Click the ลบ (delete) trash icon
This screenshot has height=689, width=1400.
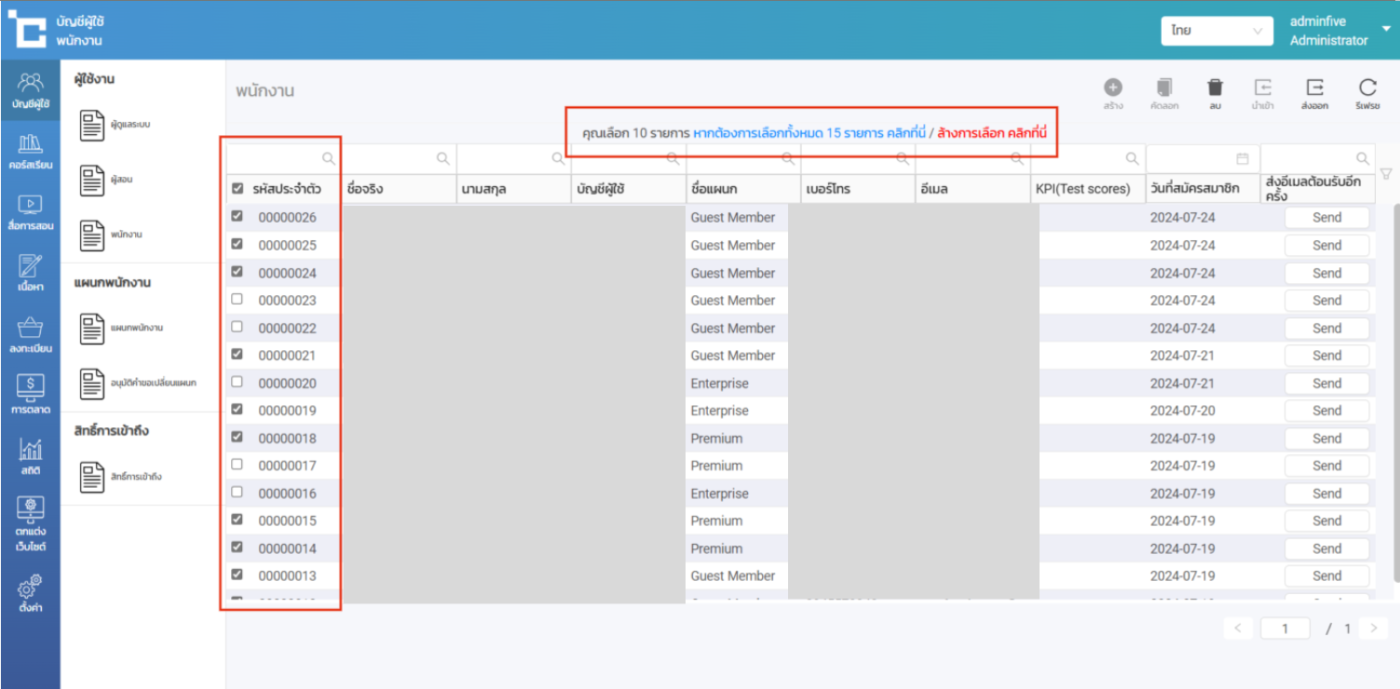[x=1214, y=88]
